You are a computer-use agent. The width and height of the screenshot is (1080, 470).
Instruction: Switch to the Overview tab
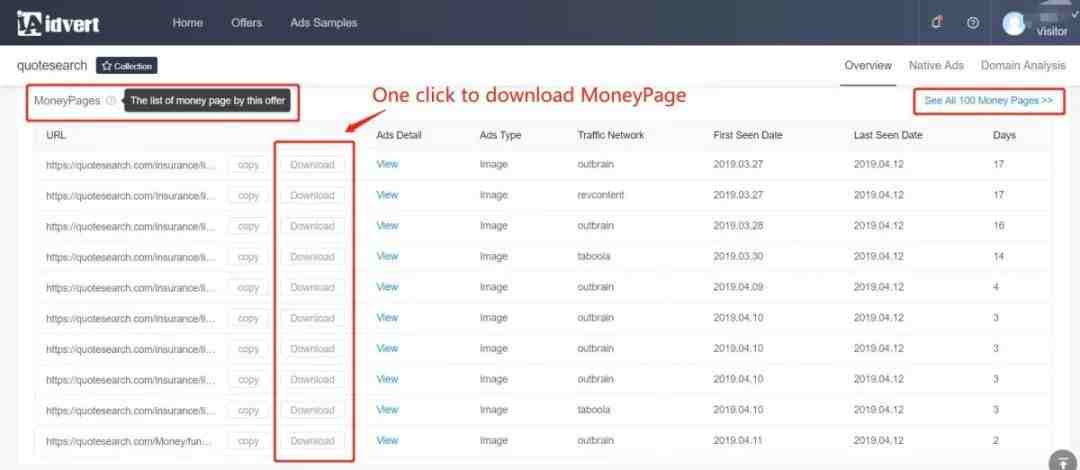point(868,65)
